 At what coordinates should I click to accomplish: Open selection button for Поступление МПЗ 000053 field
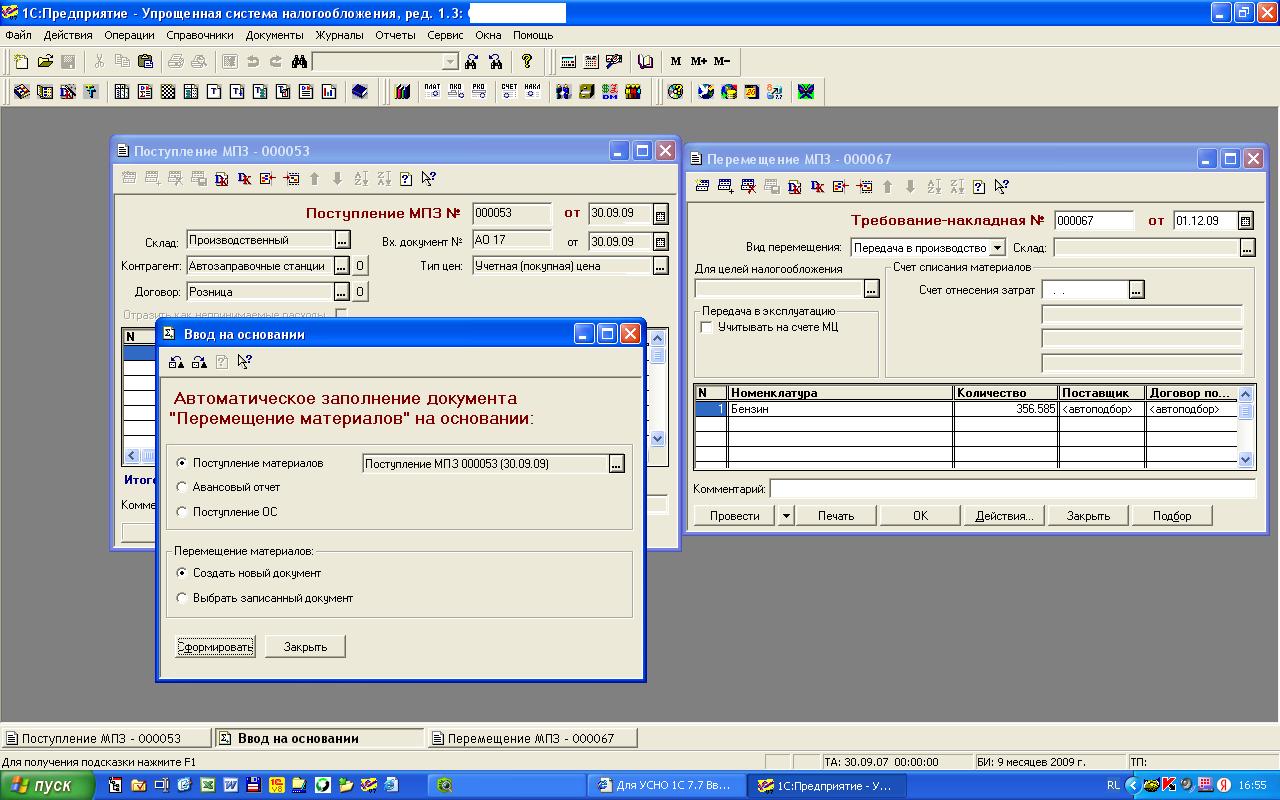tap(616, 464)
